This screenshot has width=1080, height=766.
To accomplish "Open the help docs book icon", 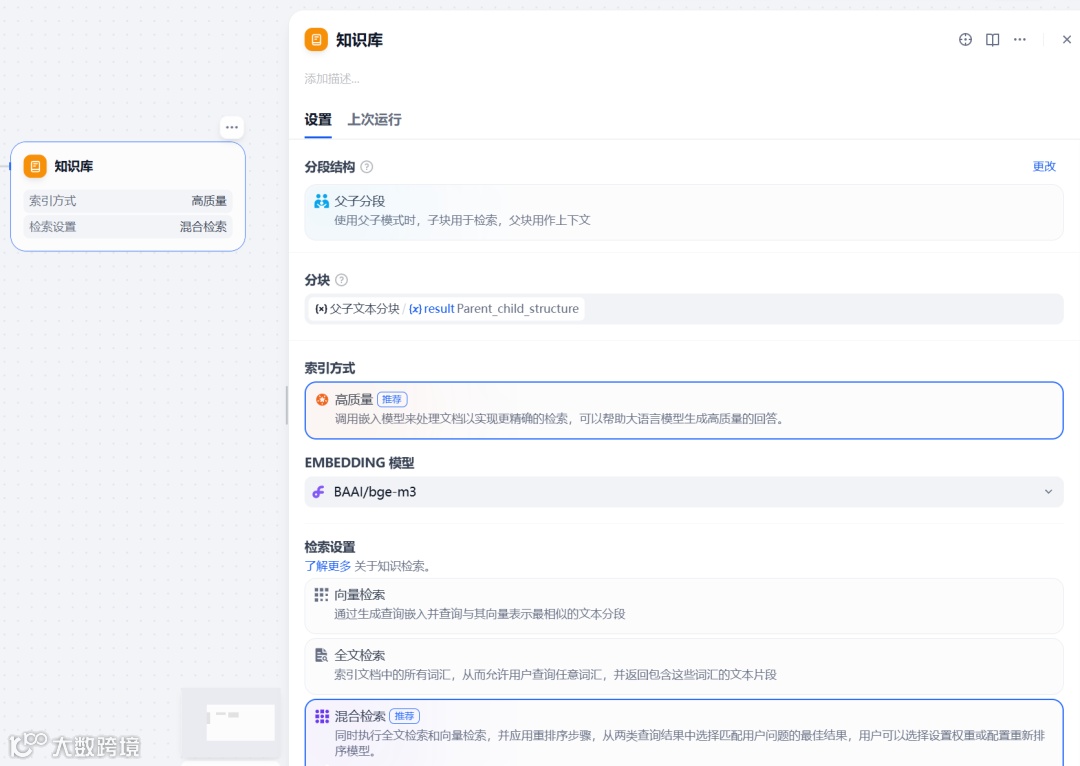I will tap(993, 40).
